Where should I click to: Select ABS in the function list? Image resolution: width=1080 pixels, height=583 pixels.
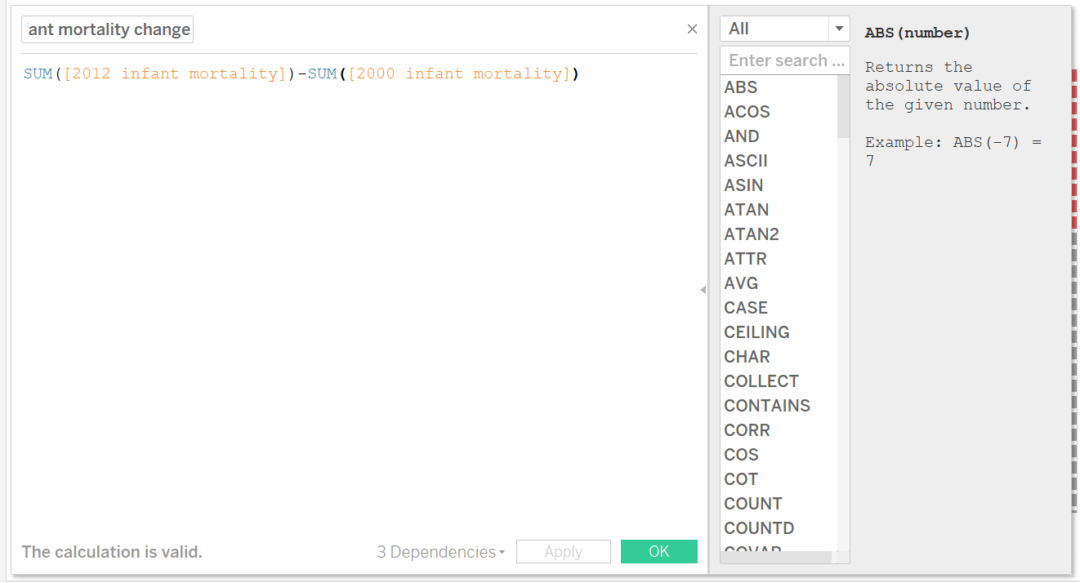coord(741,88)
